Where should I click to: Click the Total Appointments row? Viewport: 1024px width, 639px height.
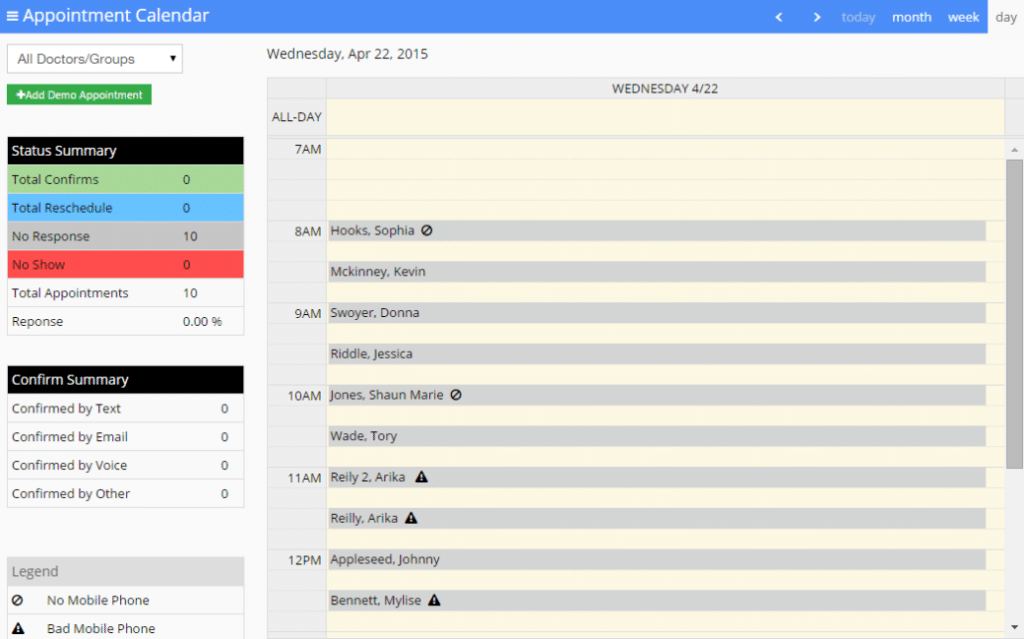coord(125,293)
